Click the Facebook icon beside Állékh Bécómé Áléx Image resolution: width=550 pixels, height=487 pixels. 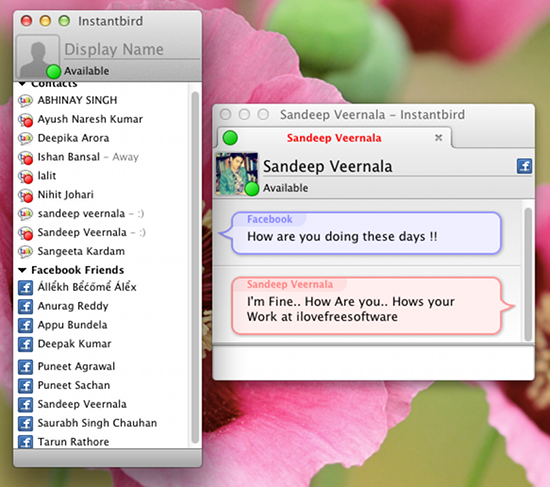pyautogui.click(x=26, y=287)
